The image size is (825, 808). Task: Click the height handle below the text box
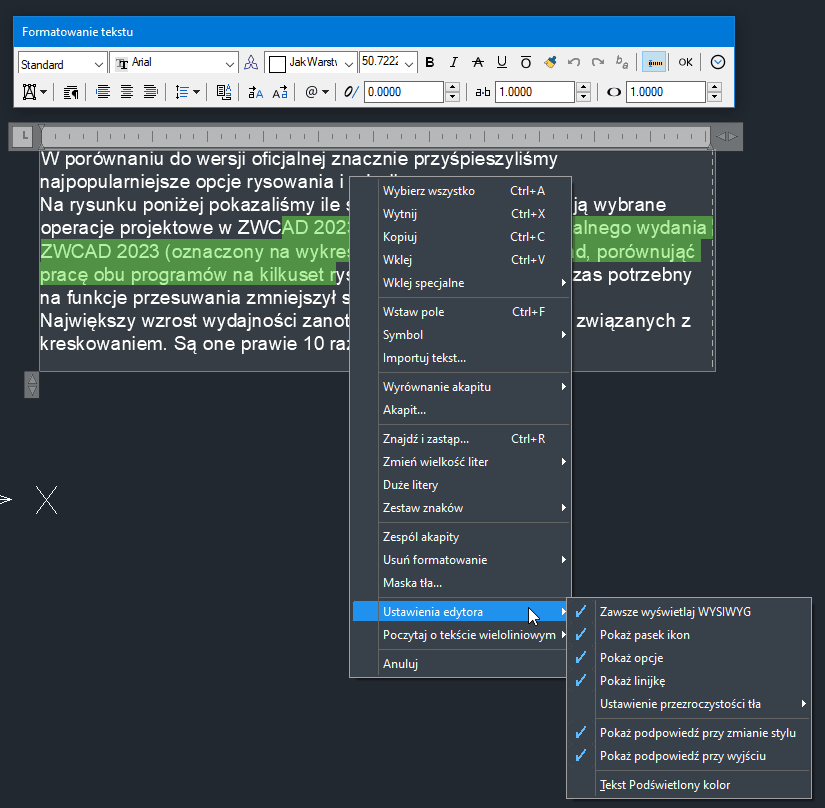[32, 385]
